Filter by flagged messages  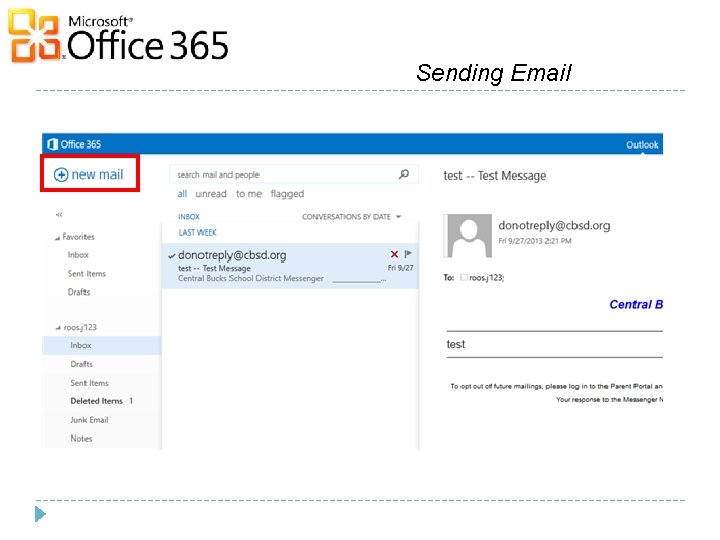click(x=287, y=194)
